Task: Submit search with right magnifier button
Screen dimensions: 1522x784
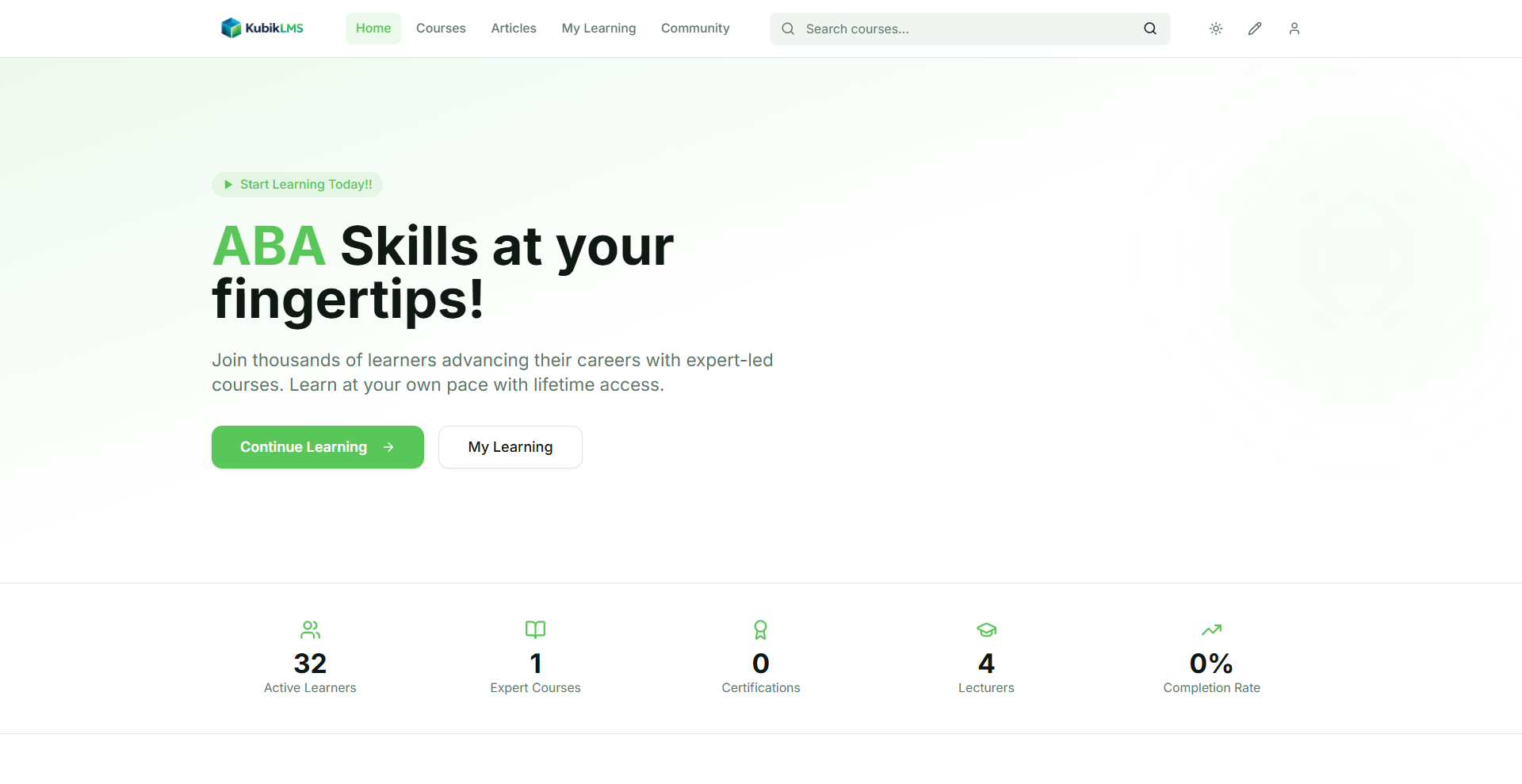Action: [x=1150, y=29]
